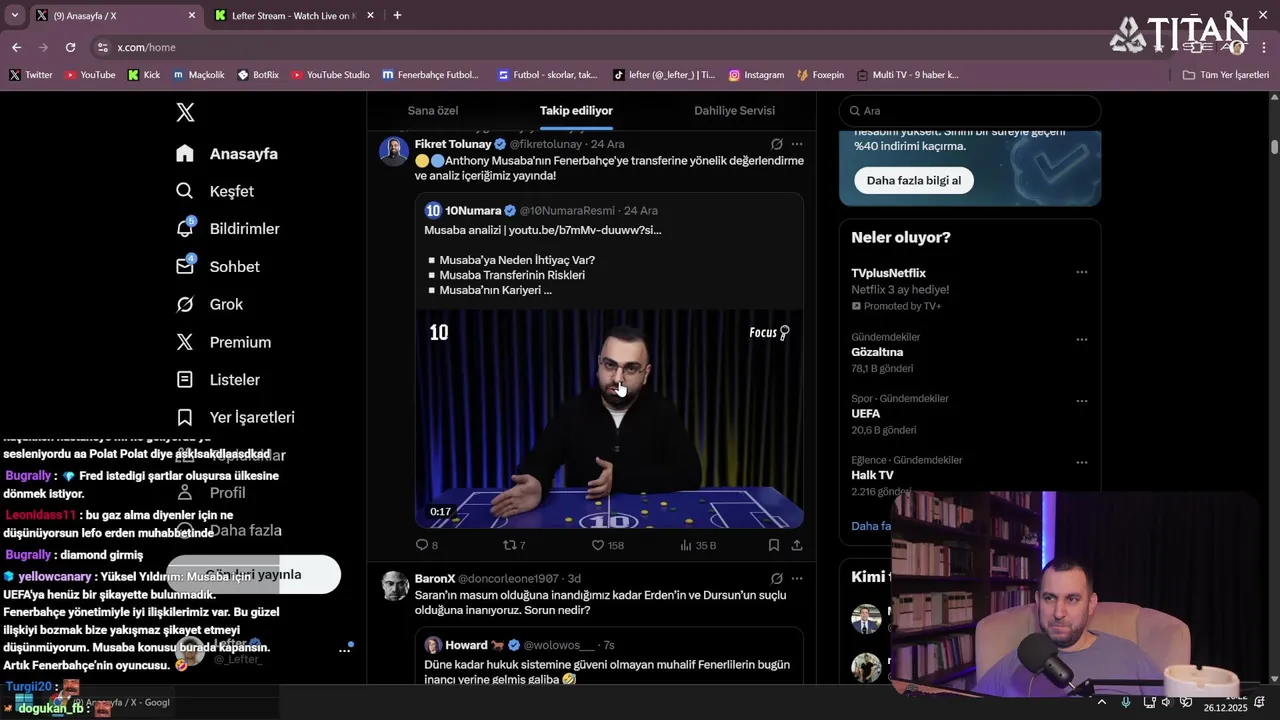This screenshot has width=1280, height=720.
Task: View analytics of Fikret Tolunay's post
Action: point(698,545)
